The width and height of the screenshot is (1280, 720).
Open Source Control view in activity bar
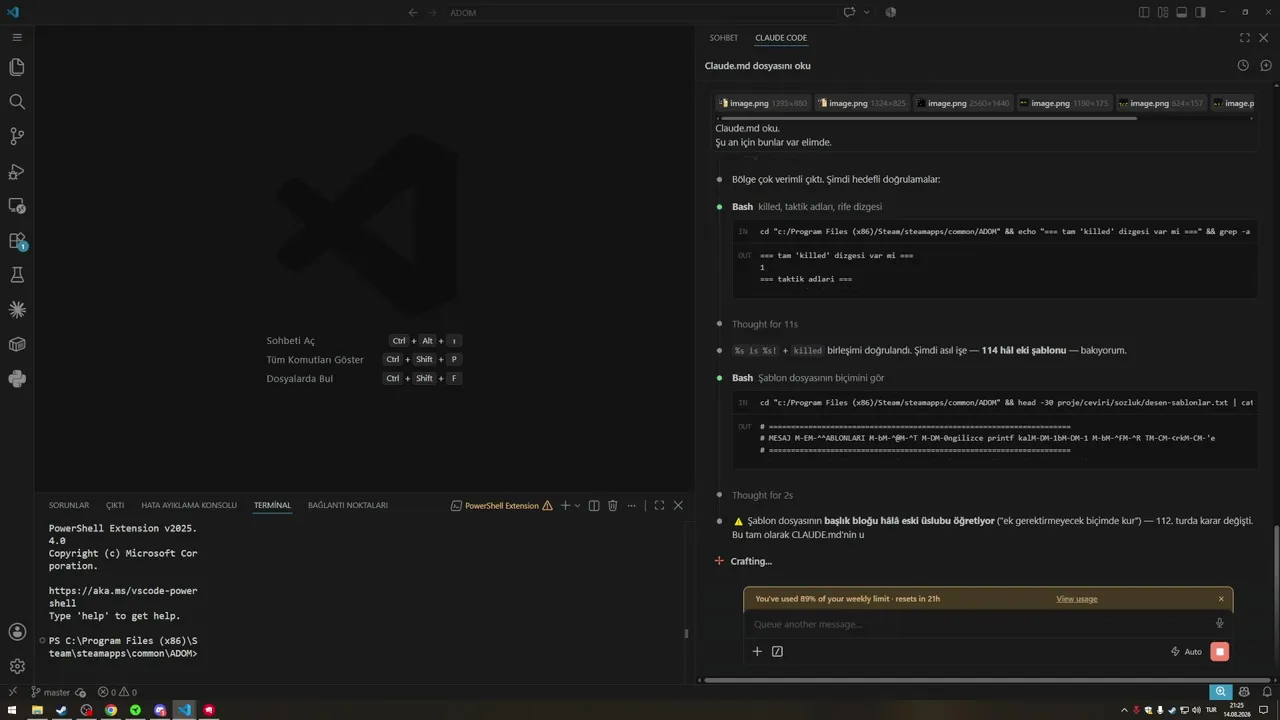17,136
